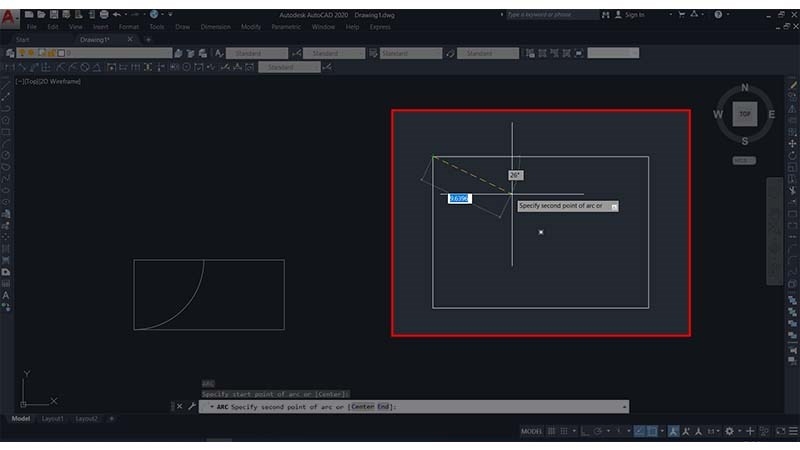Click the command line customize wrench icon
Image resolution: width=800 pixels, height=450 pixels.
pos(192,407)
